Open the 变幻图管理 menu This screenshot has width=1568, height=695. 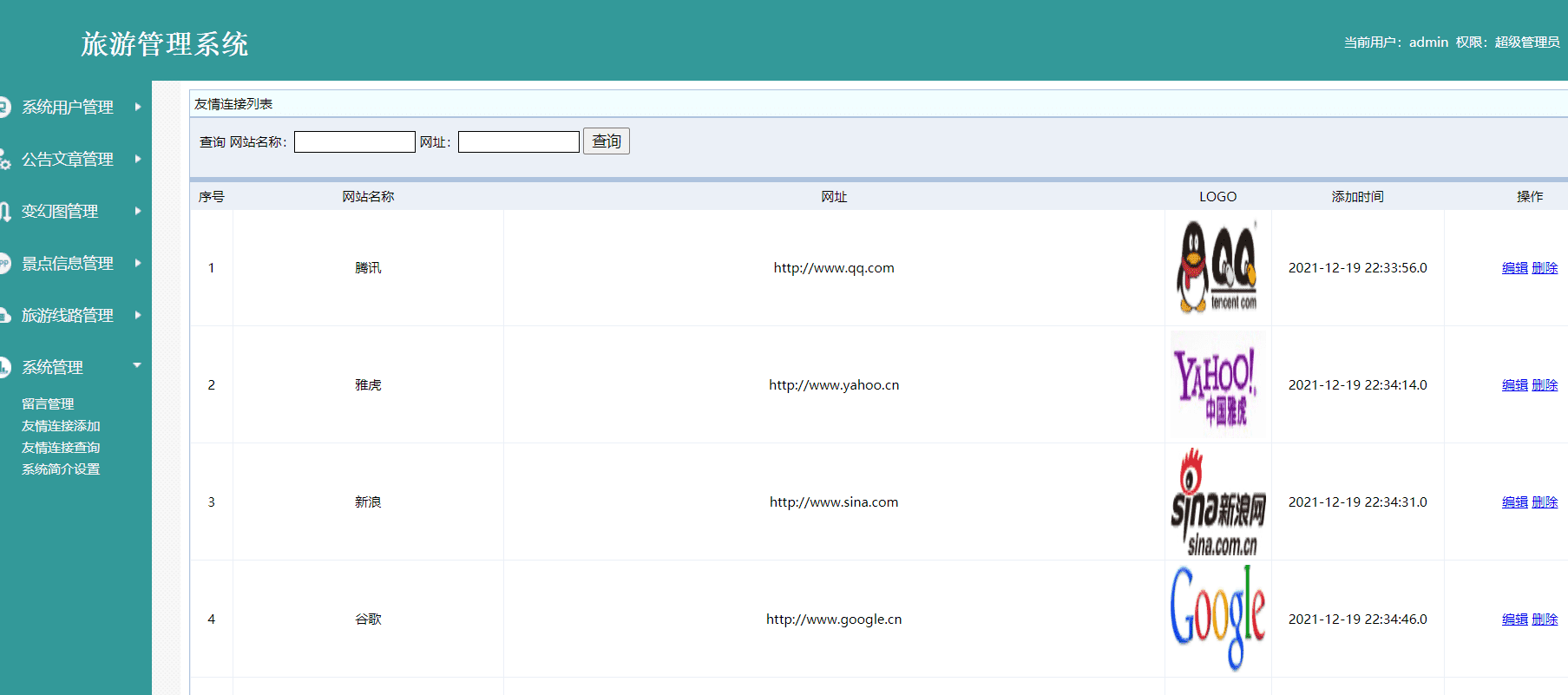pos(60,211)
